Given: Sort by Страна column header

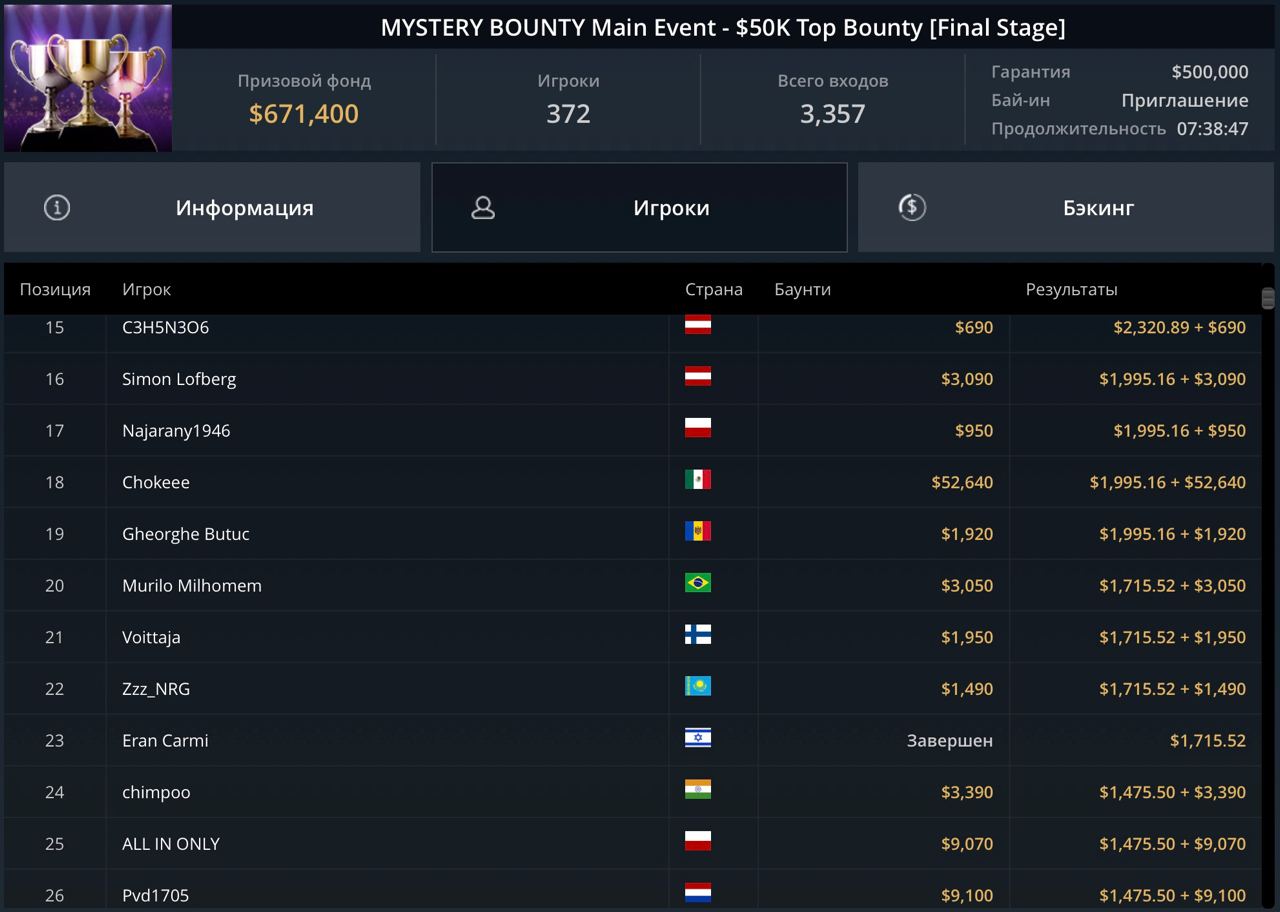Looking at the screenshot, I should 714,289.
